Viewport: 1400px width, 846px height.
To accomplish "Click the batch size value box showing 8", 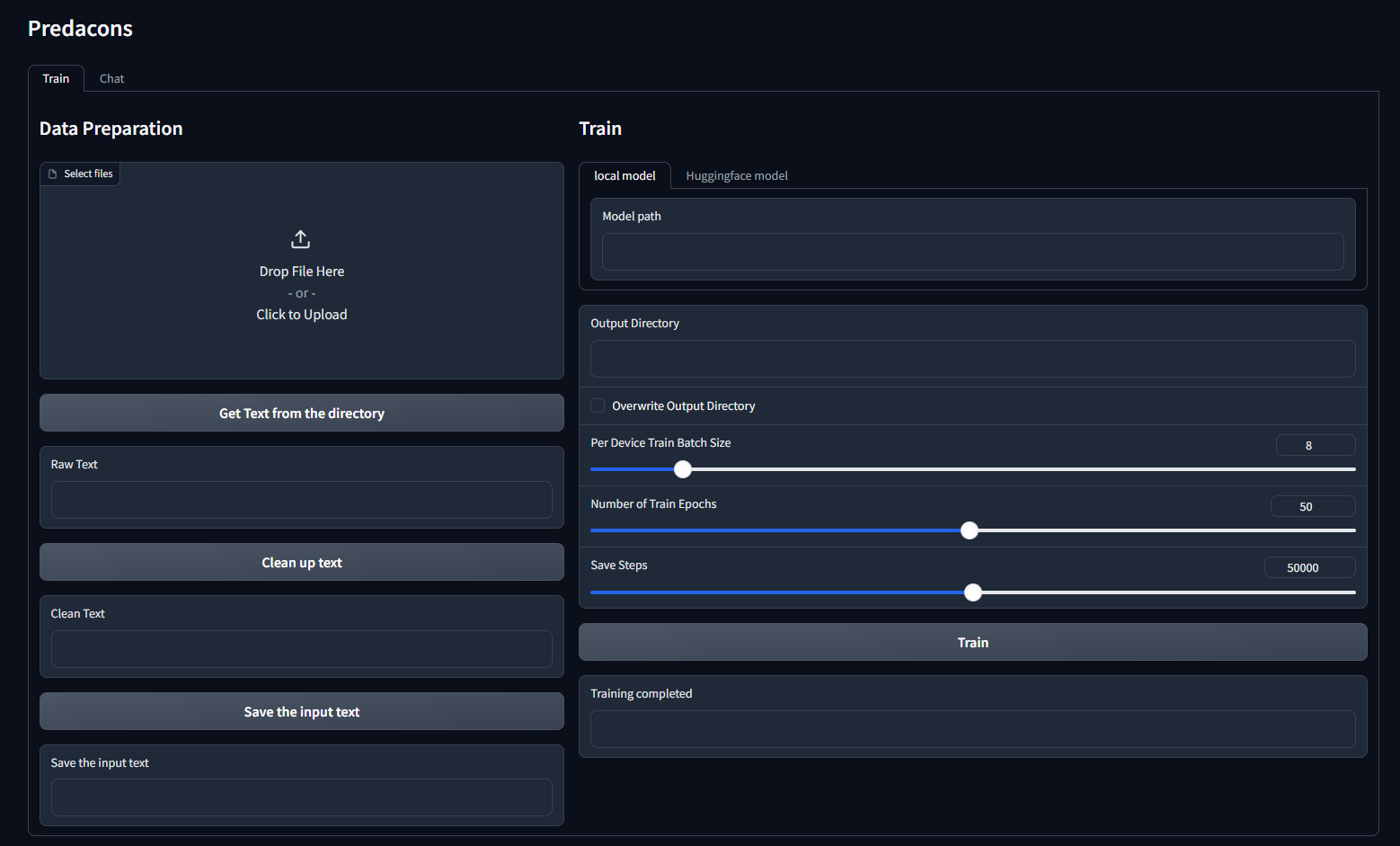I will pyautogui.click(x=1316, y=444).
